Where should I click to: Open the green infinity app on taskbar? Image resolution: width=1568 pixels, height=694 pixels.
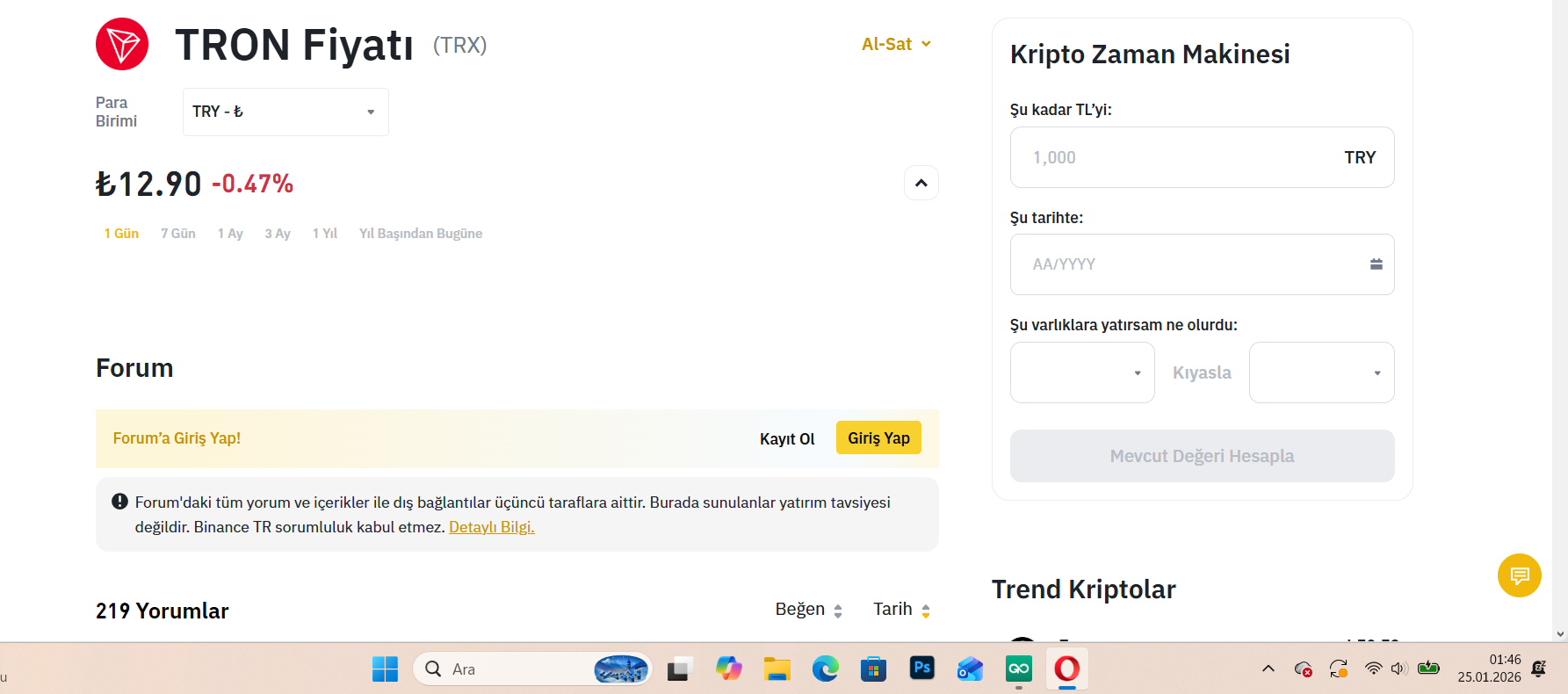1019,669
